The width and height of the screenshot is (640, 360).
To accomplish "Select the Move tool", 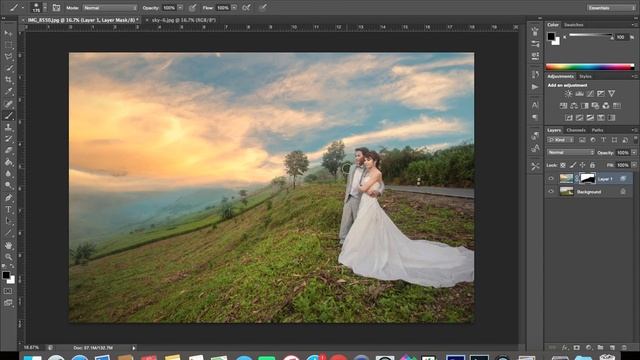I will [8, 33].
